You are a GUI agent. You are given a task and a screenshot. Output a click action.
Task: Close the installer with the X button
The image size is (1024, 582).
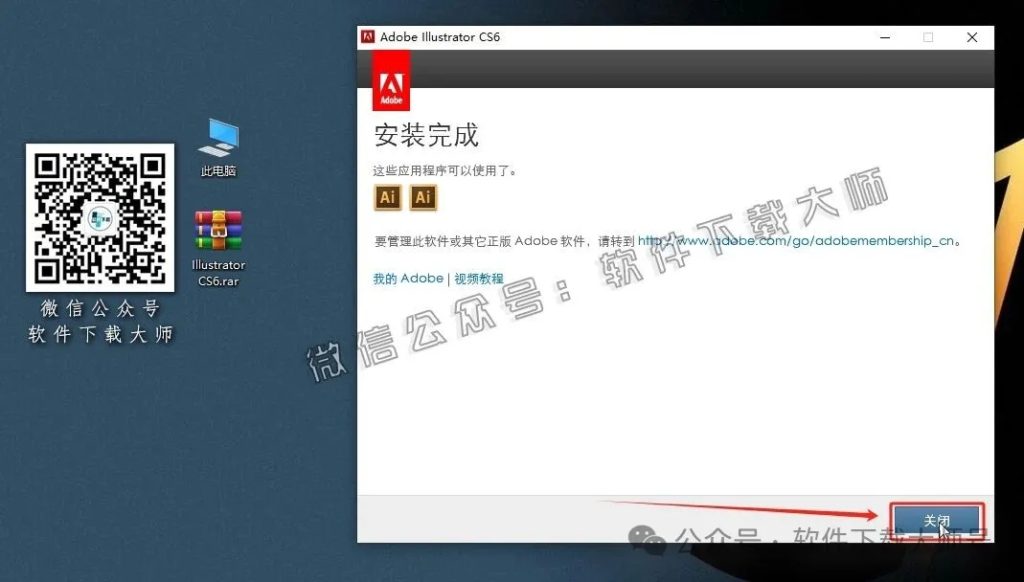point(971,37)
